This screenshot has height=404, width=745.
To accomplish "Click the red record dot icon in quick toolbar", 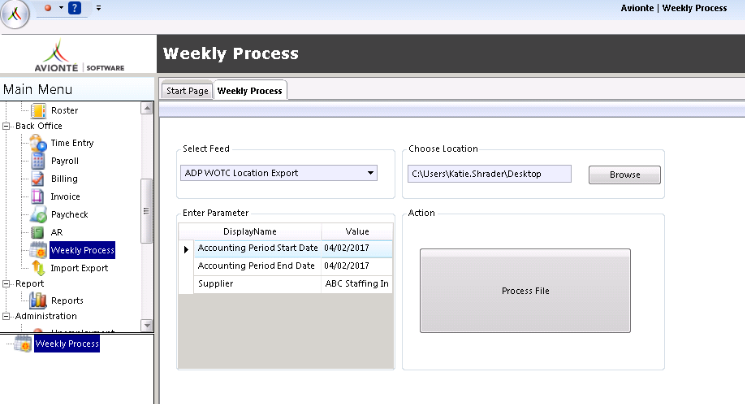I will [48, 8].
